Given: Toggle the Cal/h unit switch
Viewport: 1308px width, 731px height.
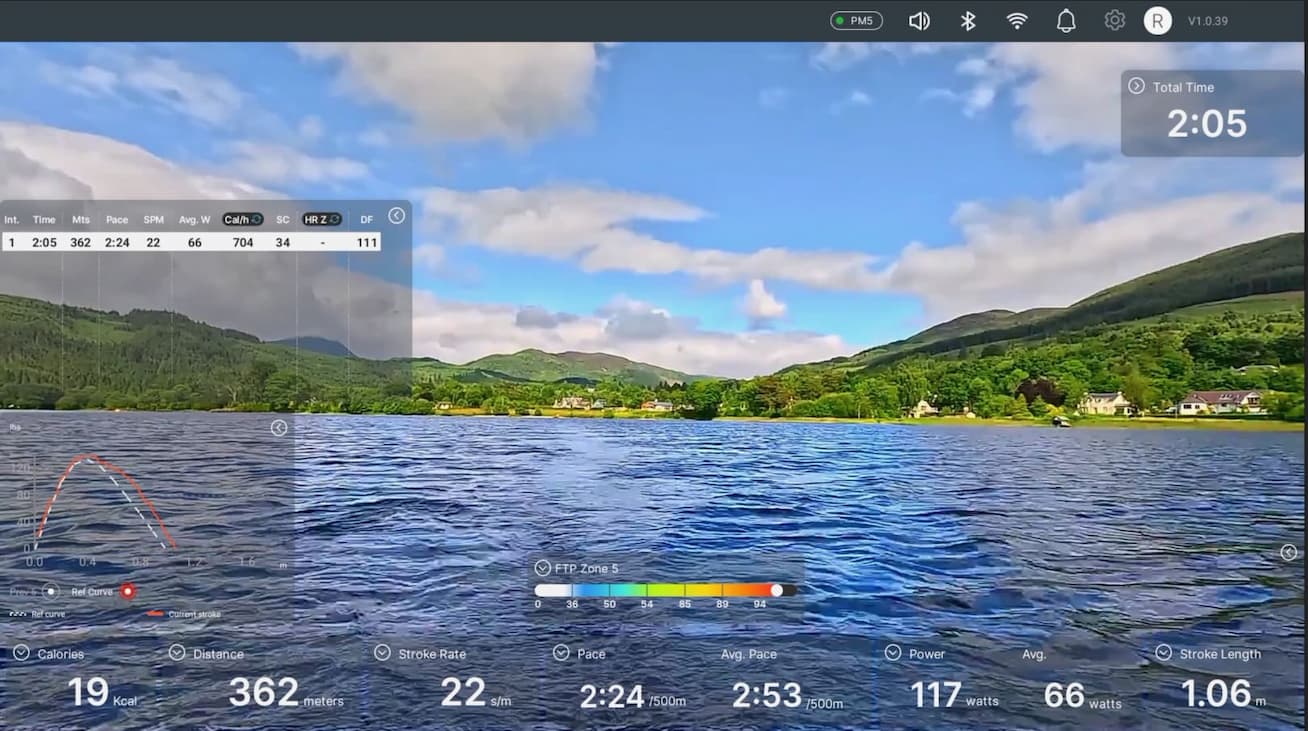Looking at the screenshot, I should (x=243, y=219).
